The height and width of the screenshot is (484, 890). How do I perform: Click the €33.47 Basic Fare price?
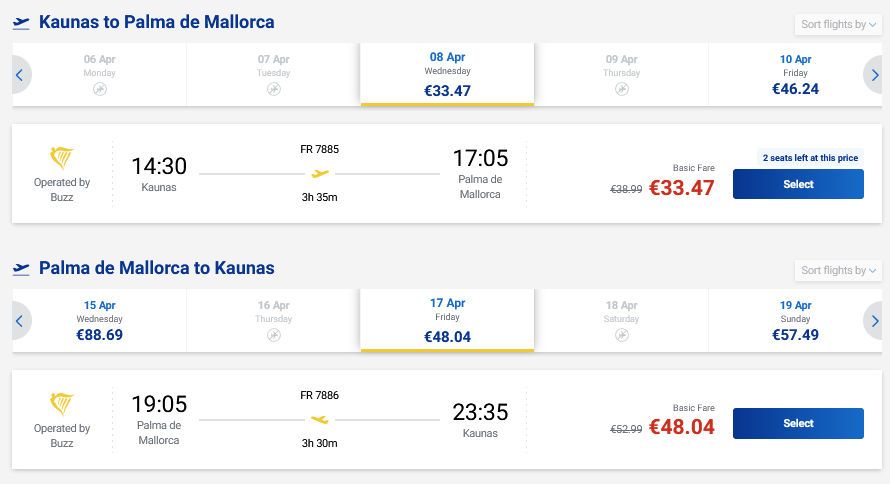pos(681,187)
